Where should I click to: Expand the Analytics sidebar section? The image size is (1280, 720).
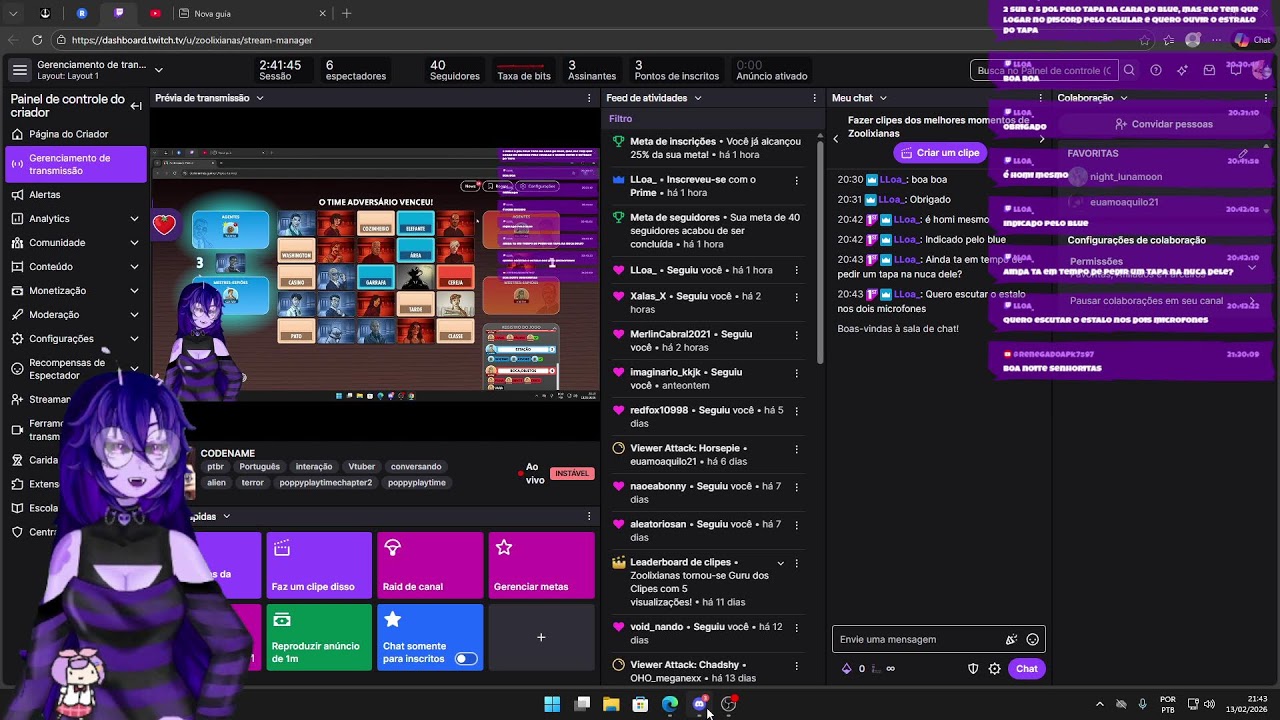(x=134, y=219)
